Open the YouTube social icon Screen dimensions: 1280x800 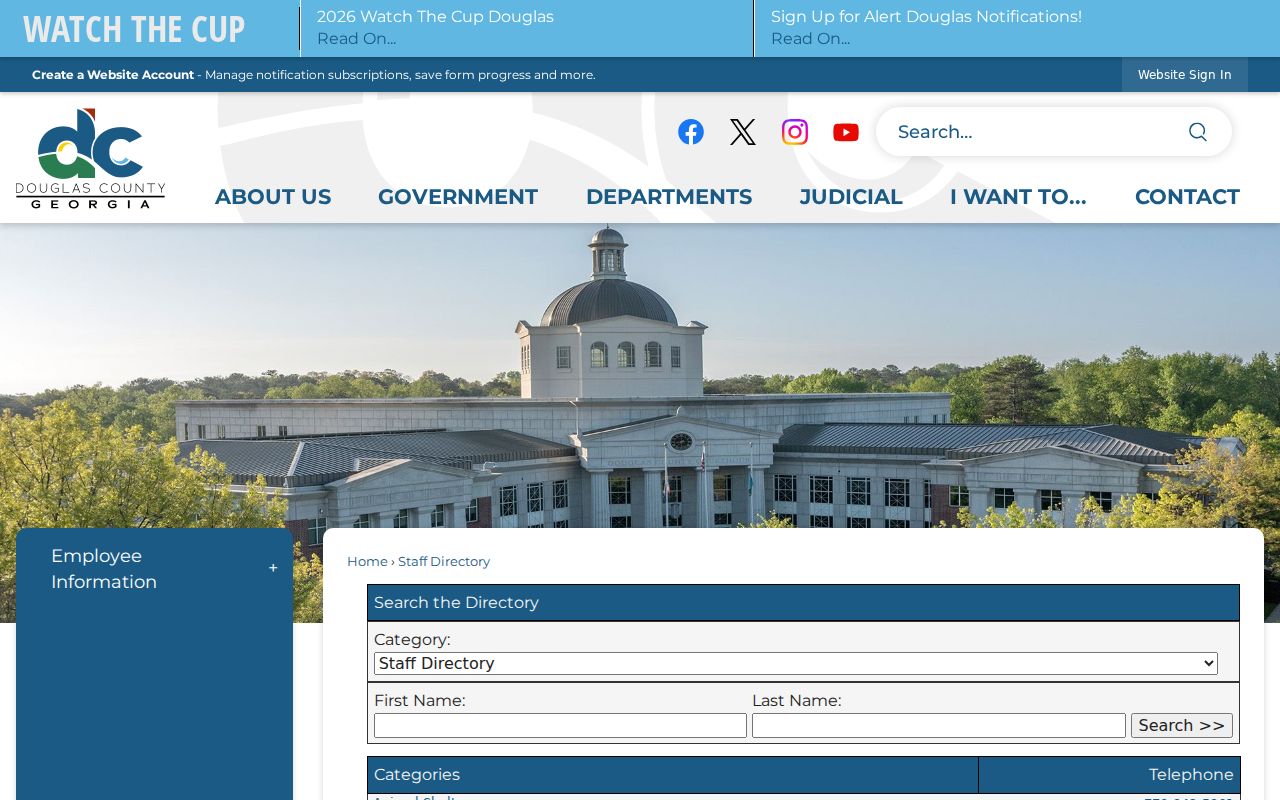846,132
